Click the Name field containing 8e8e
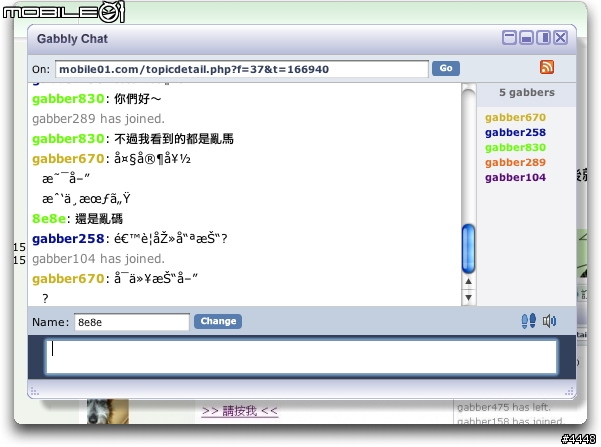Viewport: 601px width, 447px height. tap(132, 322)
